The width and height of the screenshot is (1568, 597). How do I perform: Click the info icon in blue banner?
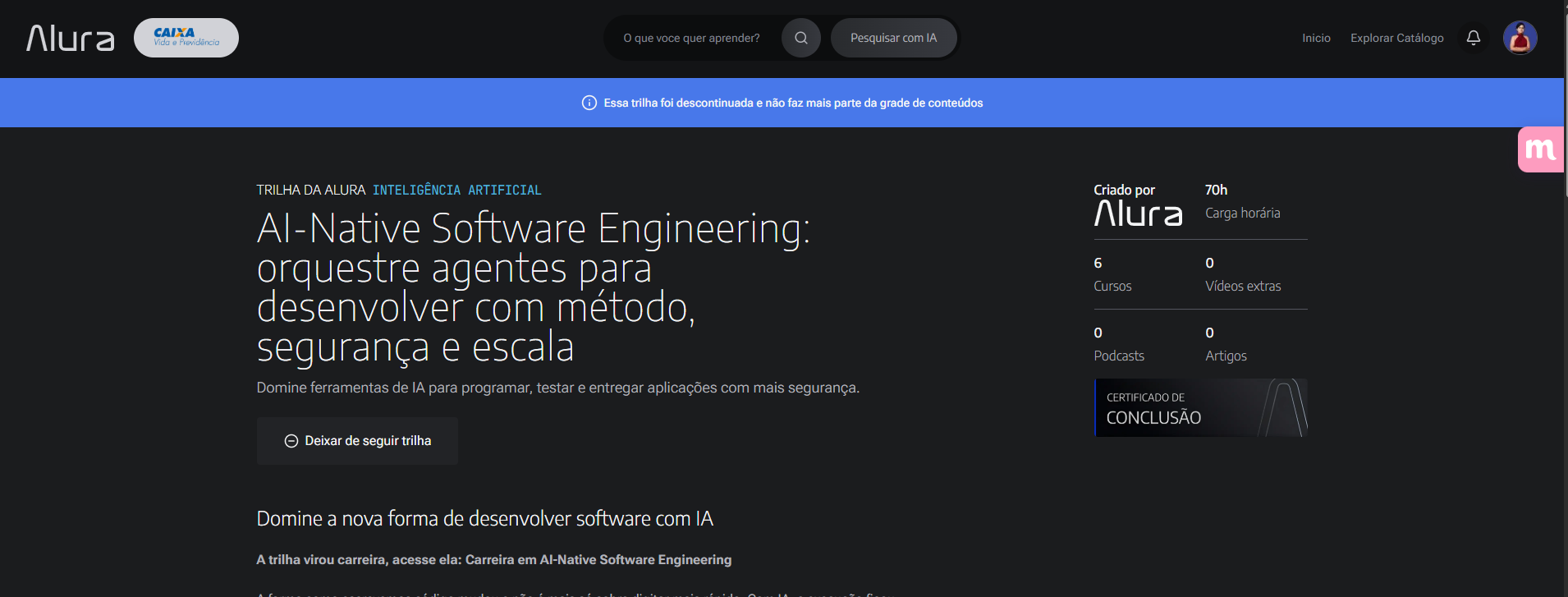[x=589, y=103]
